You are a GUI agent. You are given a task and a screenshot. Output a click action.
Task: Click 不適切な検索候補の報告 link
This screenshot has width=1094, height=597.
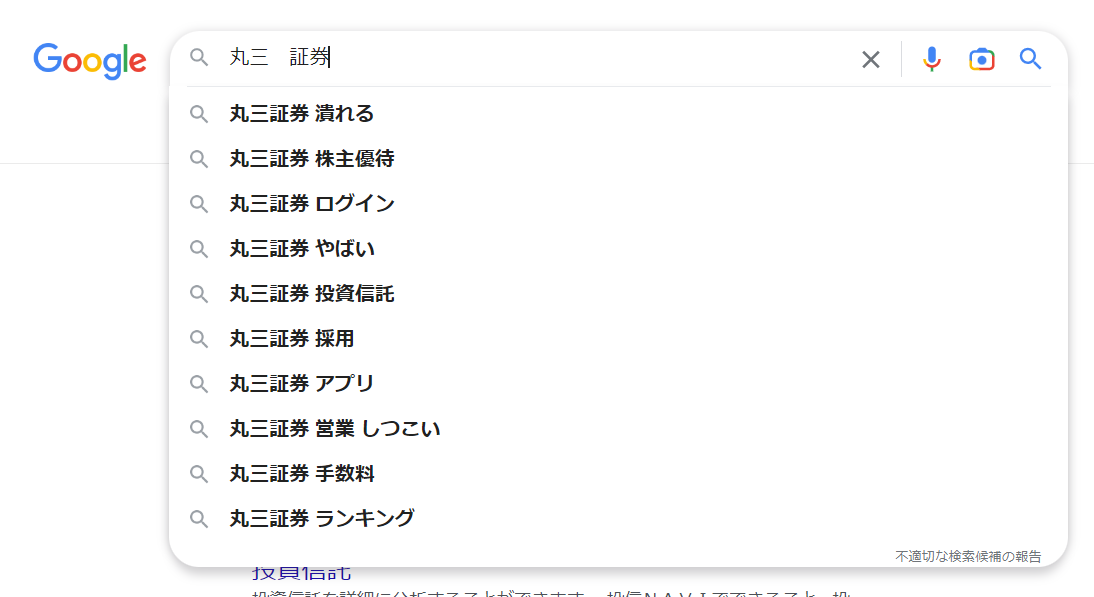click(x=968, y=557)
